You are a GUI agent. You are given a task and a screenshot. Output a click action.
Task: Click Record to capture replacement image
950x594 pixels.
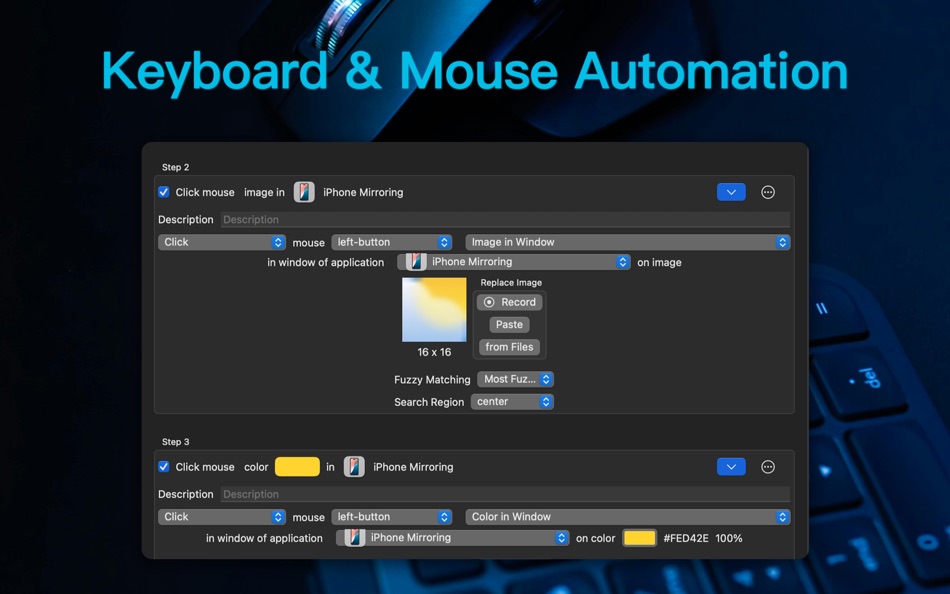click(510, 302)
